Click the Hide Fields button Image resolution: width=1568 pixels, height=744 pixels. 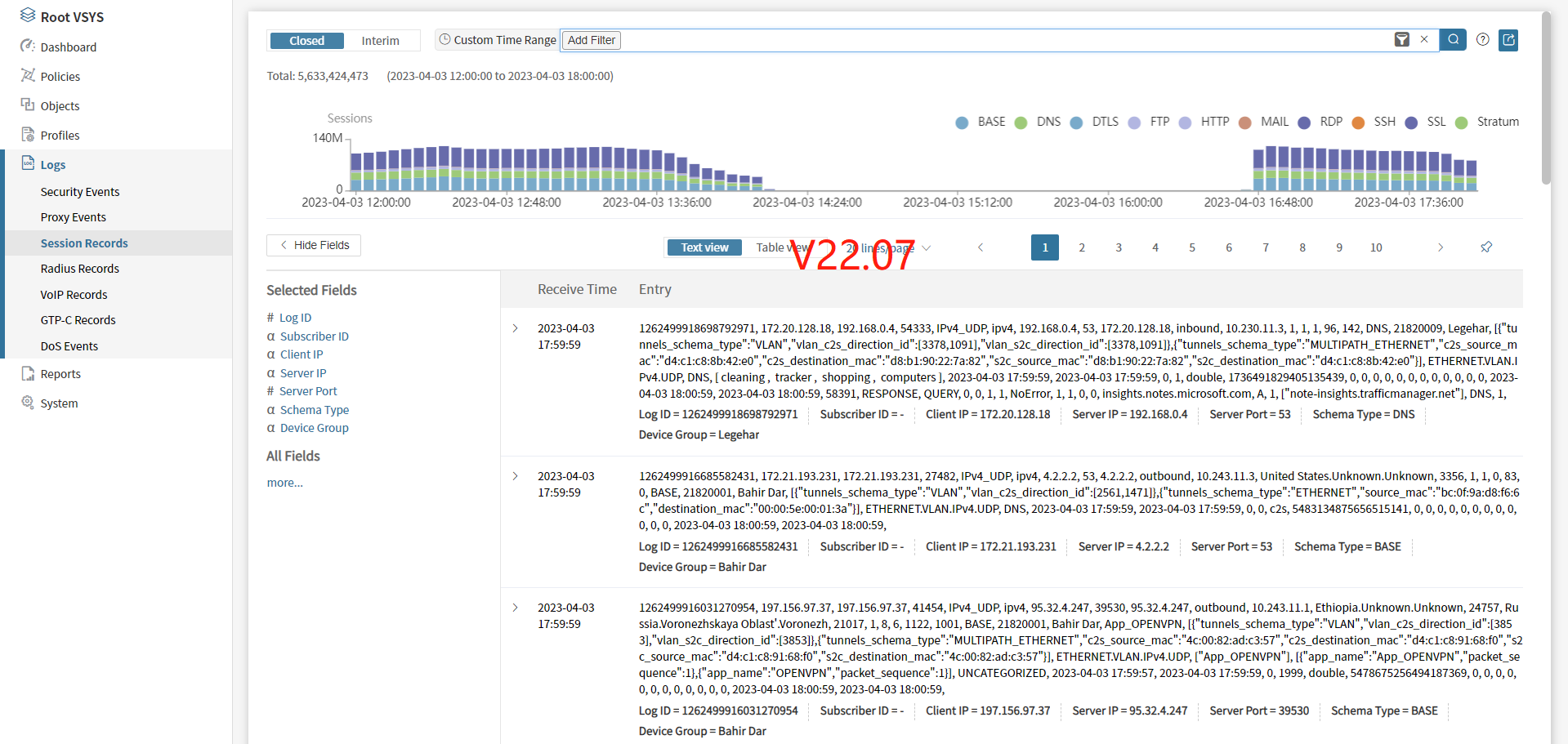(314, 245)
